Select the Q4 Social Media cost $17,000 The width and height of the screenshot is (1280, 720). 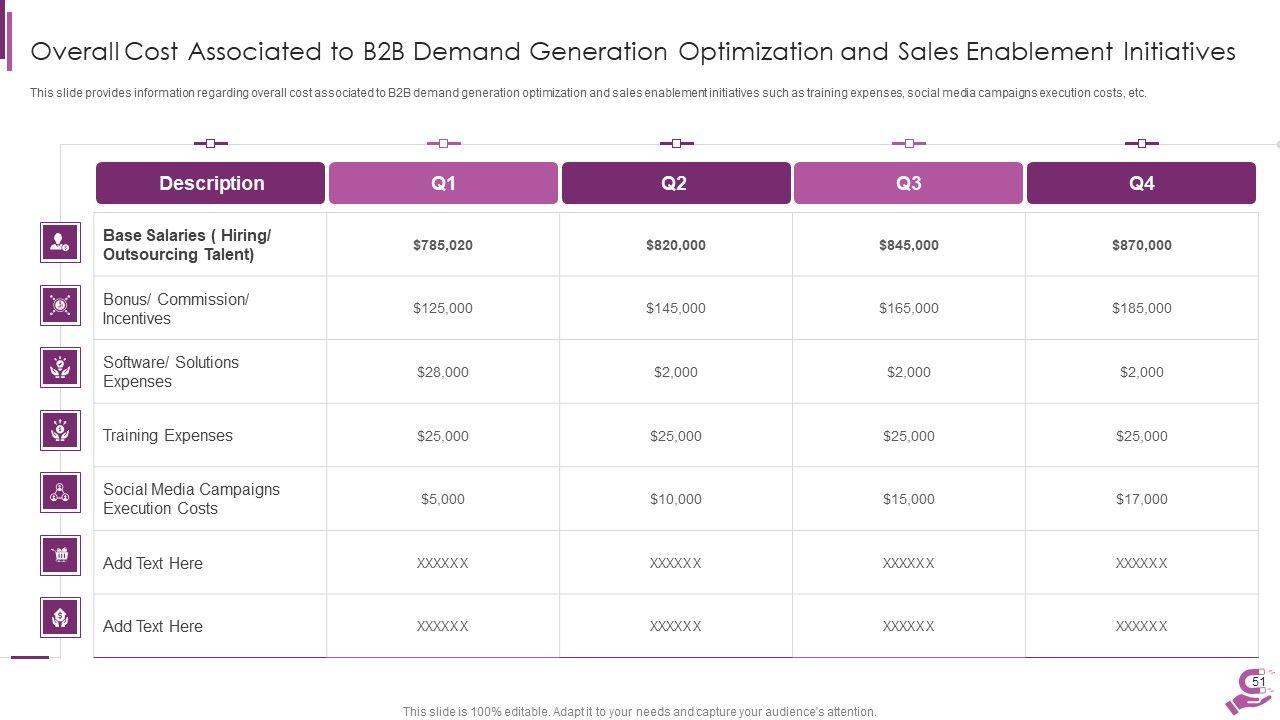[1141, 499]
